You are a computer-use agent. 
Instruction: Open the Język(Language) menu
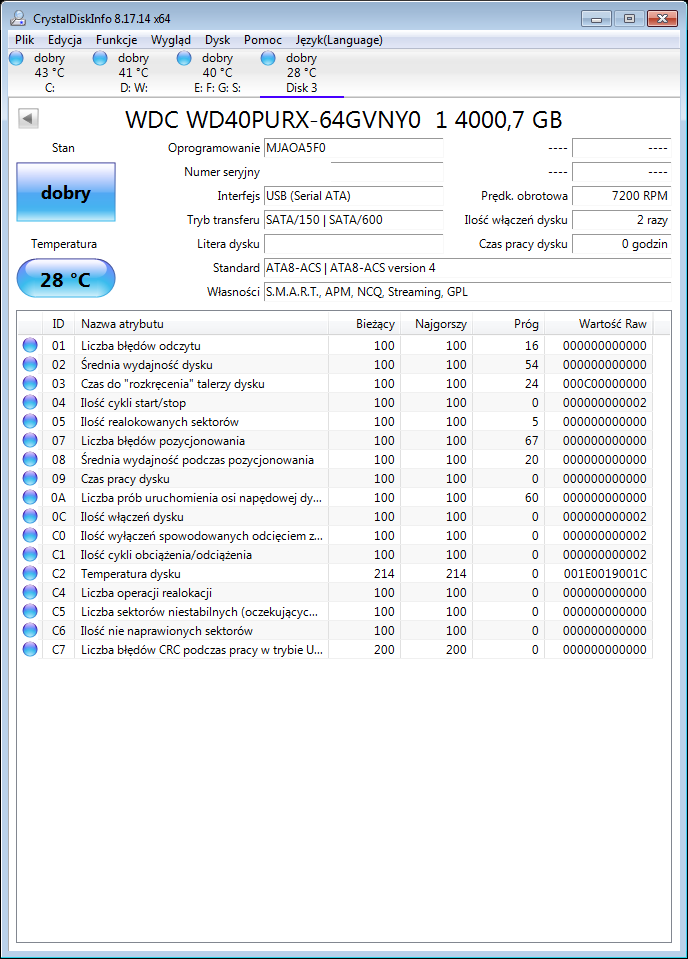[339, 40]
